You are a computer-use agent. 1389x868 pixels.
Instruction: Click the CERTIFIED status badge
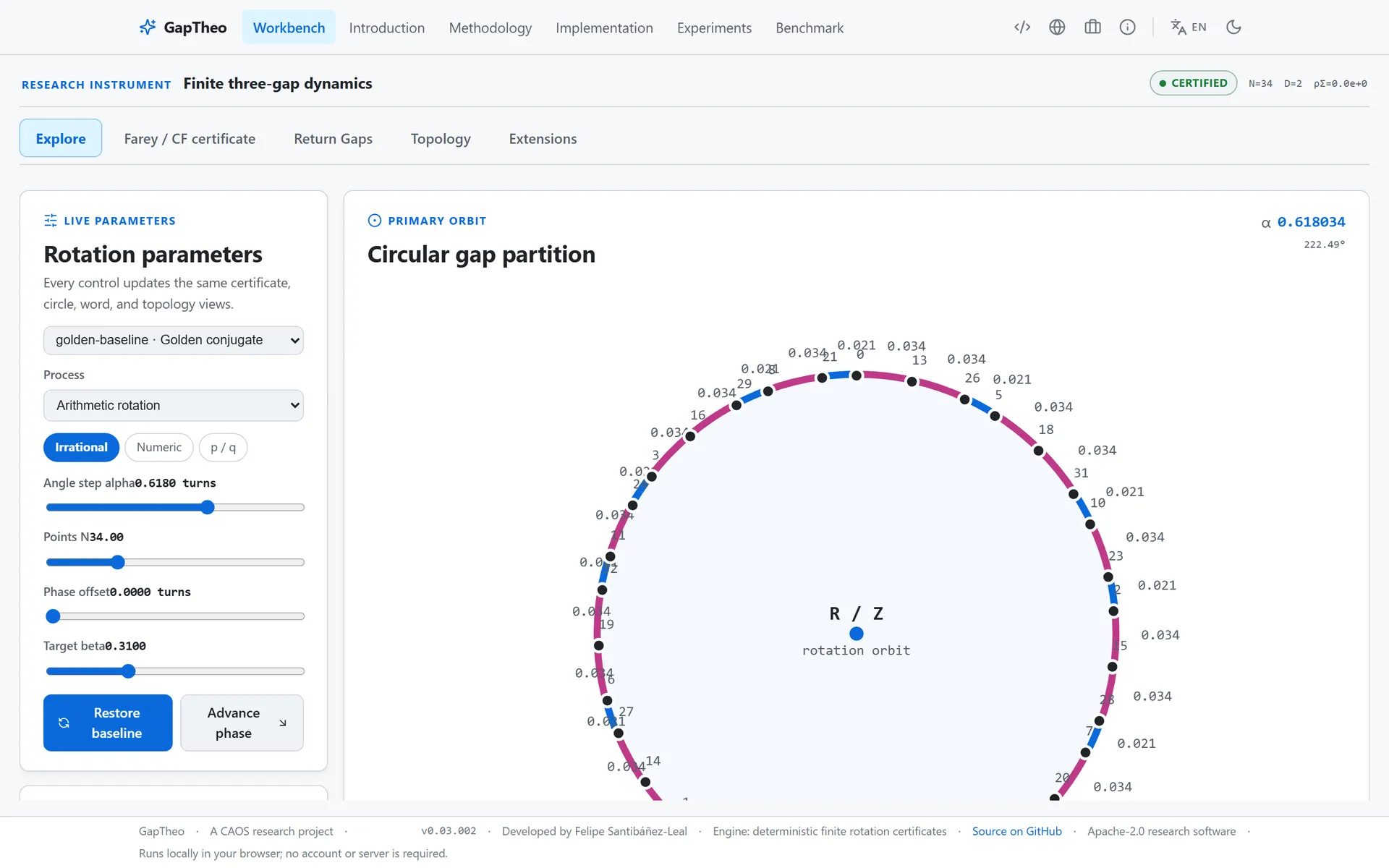1193,83
